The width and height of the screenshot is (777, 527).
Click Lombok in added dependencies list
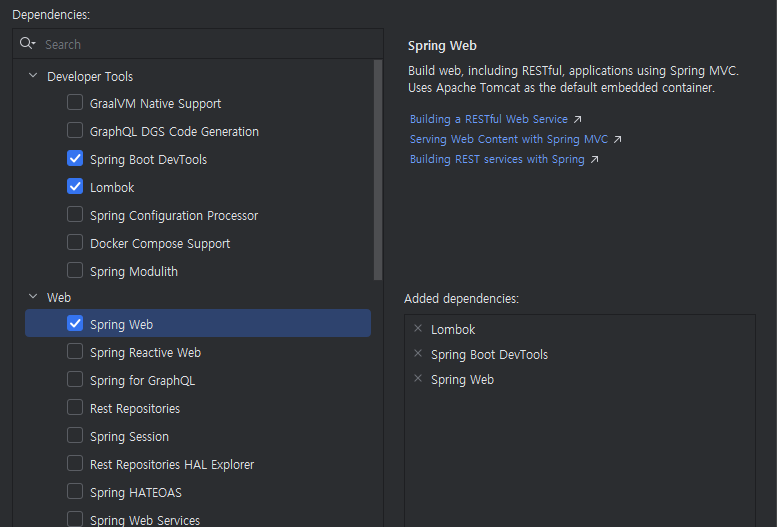pyautogui.click(x=453, y=330)
